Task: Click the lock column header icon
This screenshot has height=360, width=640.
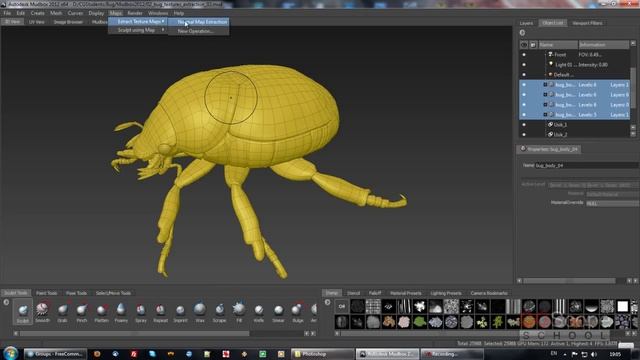Action: pos(533,44)
